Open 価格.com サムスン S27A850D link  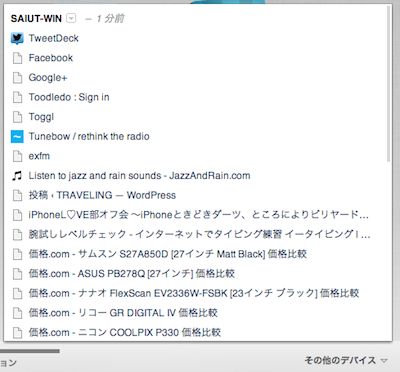[x=168, y=254]
